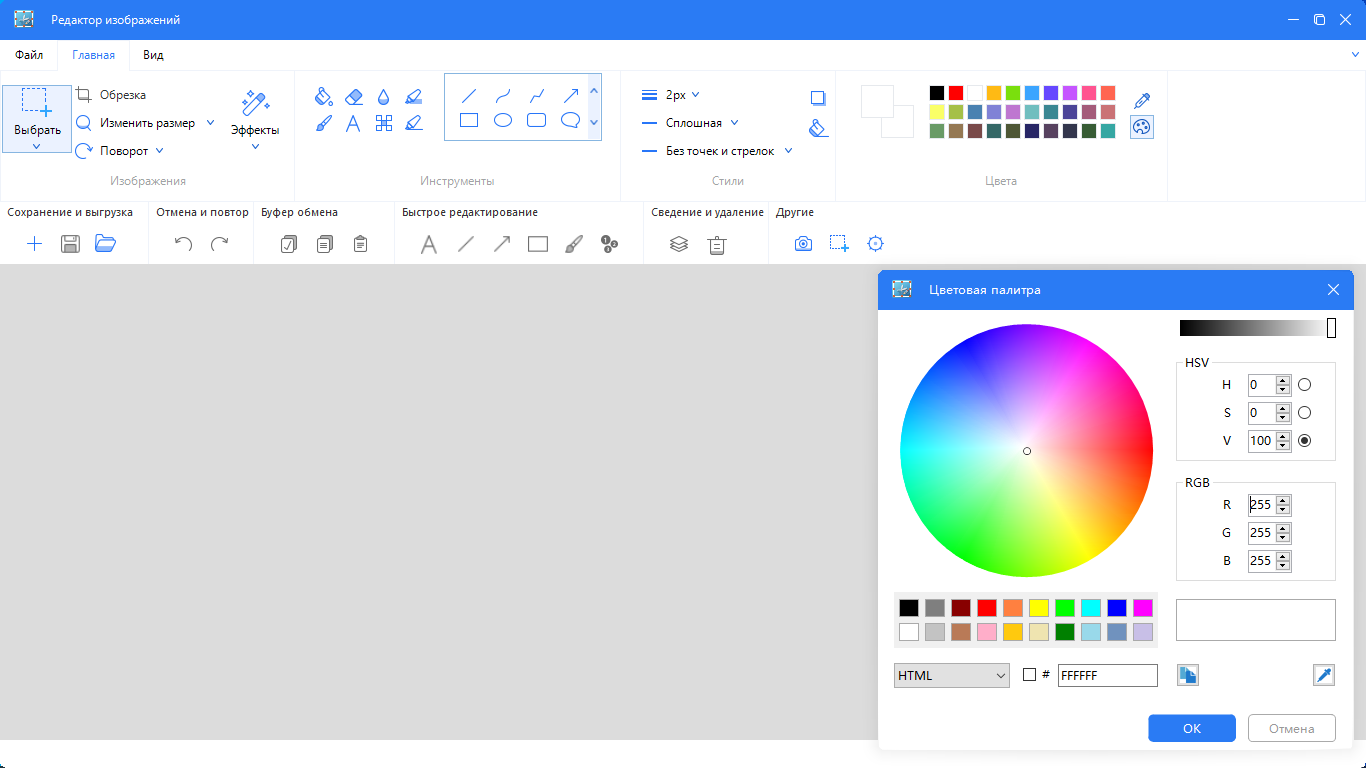This screenshot has height=768, width=1366.
Task: Click the screenshot camera icon
Action: 803,244
